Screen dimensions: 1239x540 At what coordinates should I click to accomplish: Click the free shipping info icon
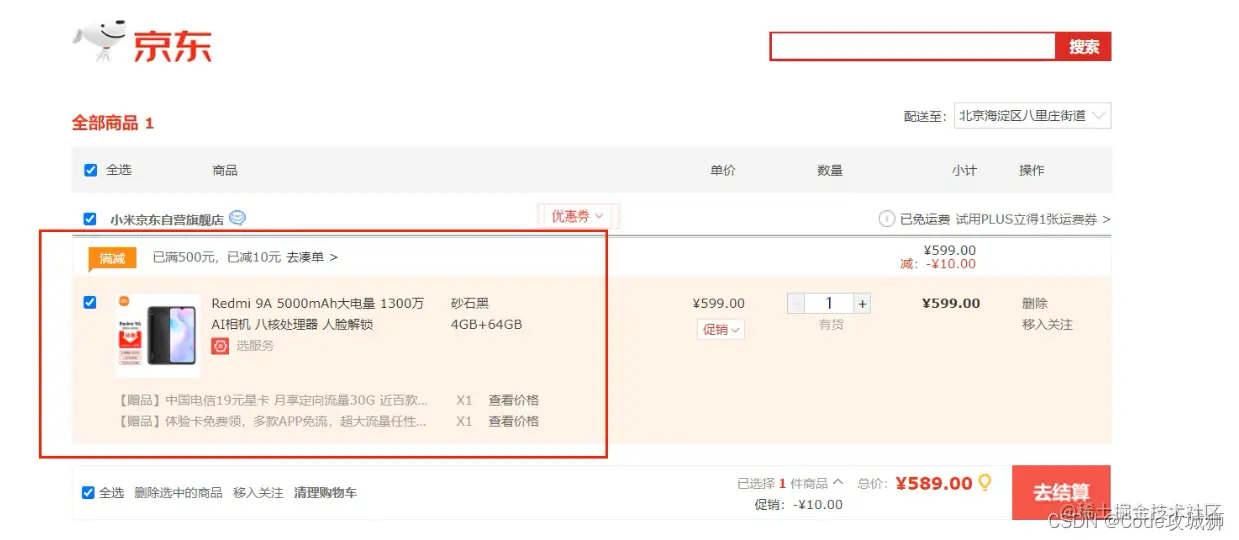click(x=886, y=219)
